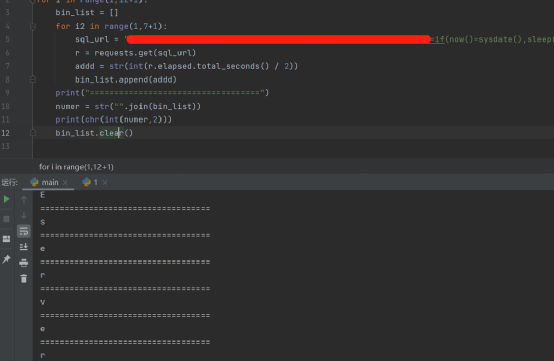
Task: Click line number 9 in gutter
Action: tap(7, 93)
